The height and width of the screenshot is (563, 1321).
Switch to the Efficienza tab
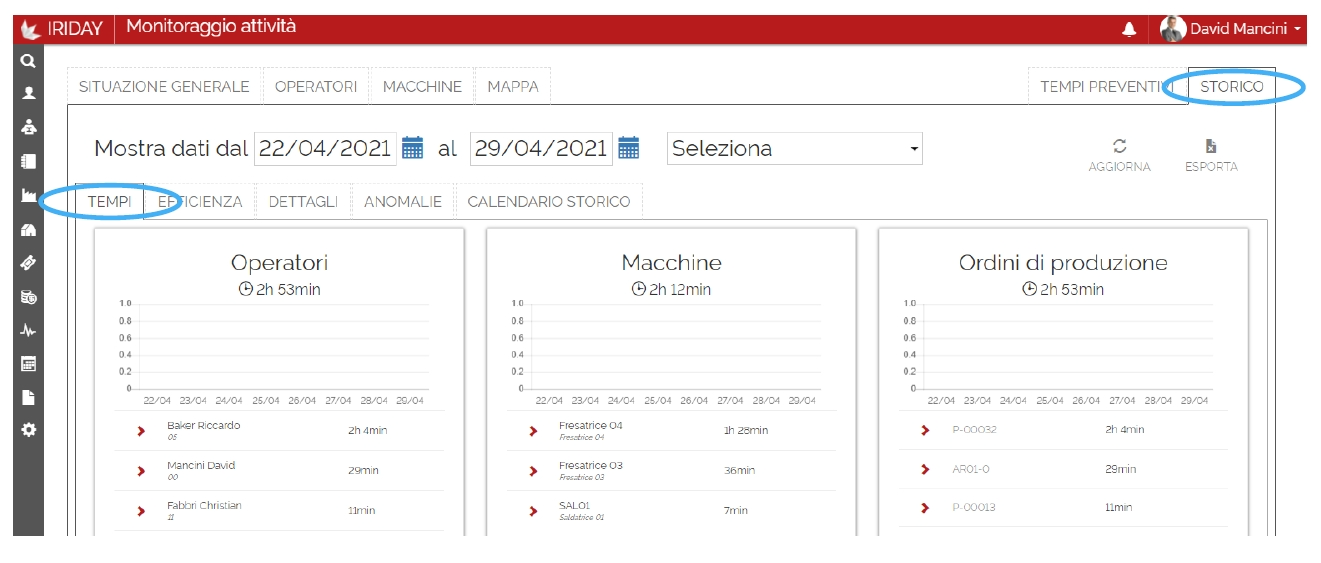click(x=200, y=202)
